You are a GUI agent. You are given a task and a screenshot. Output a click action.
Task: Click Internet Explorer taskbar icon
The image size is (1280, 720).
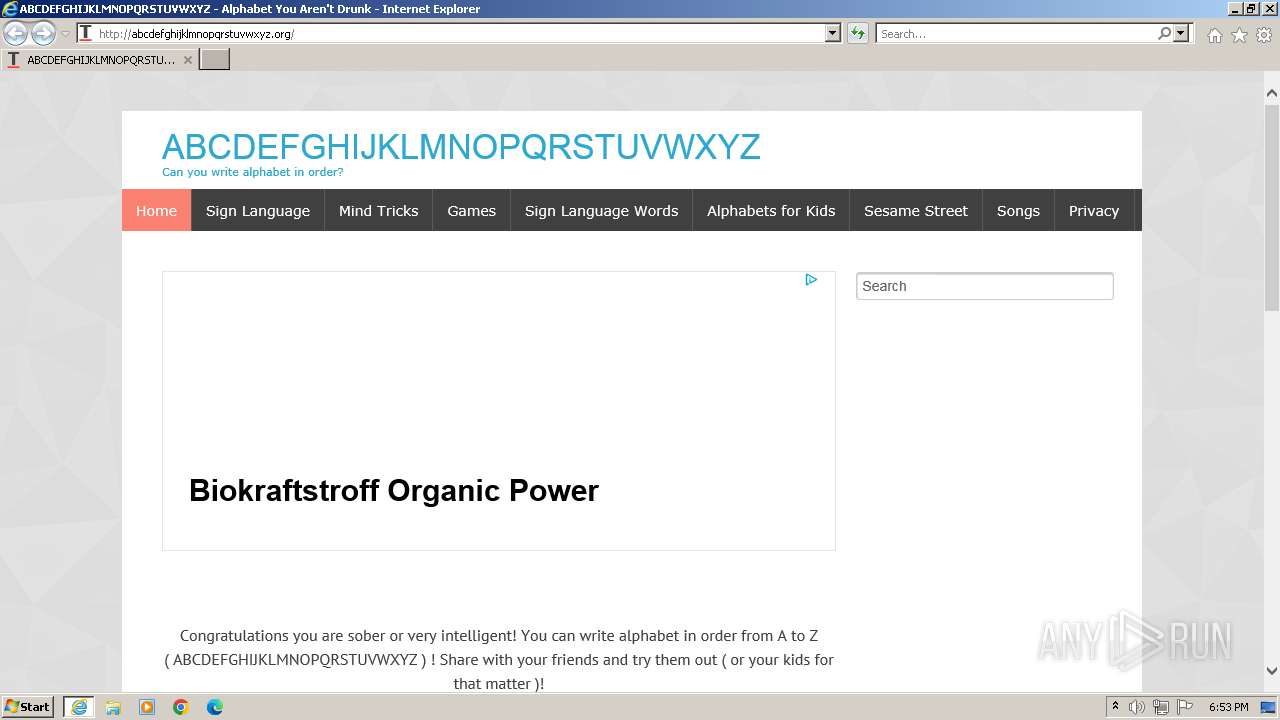point(78,707)
